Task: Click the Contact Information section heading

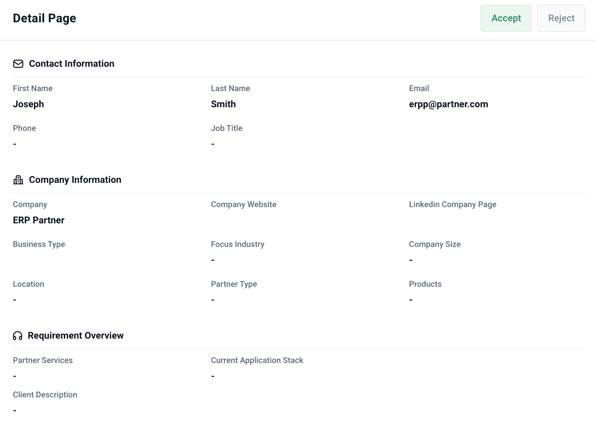Action: [71, 64]
